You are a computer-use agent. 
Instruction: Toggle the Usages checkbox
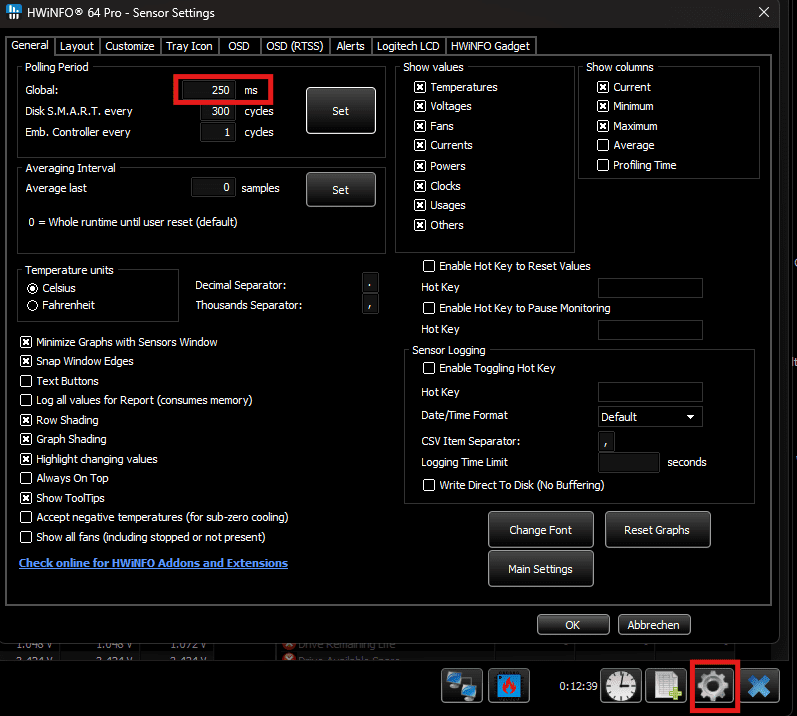coord(420,205)
